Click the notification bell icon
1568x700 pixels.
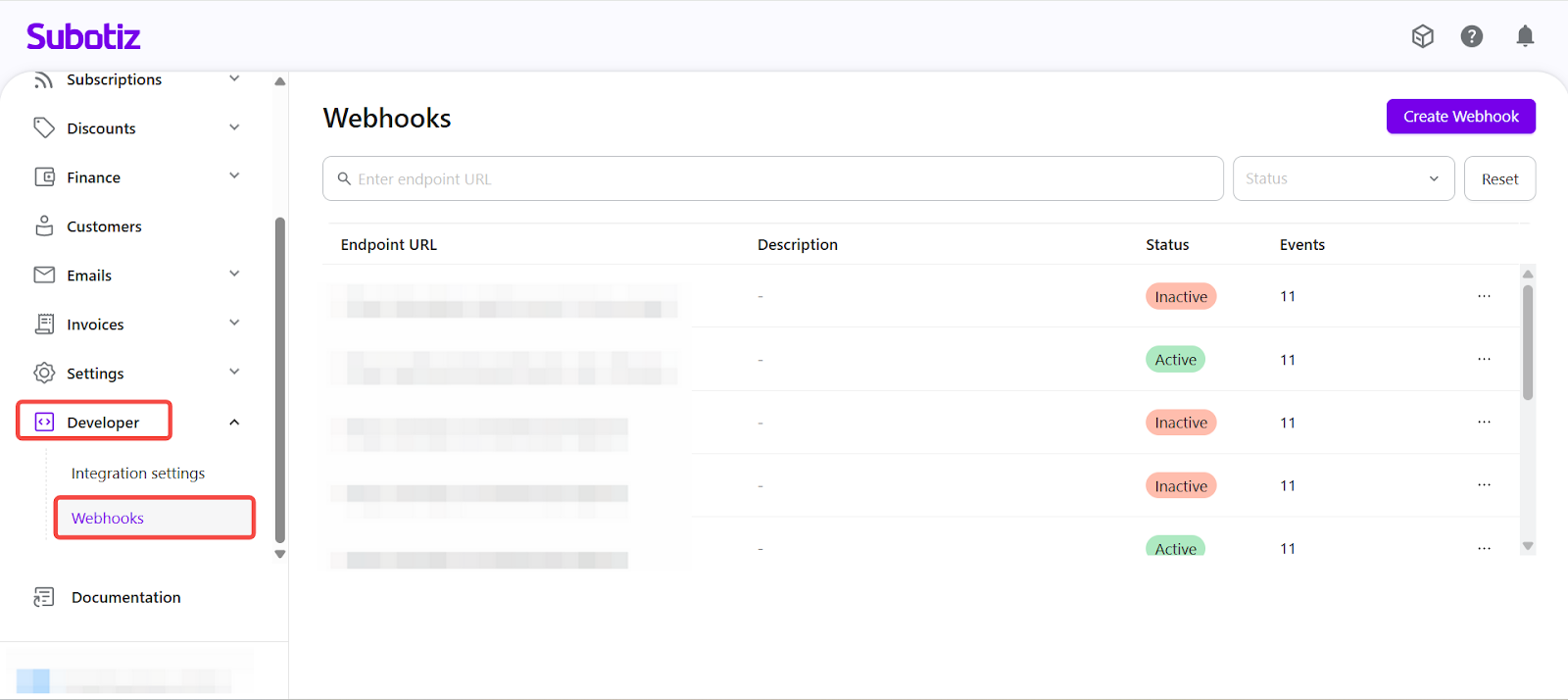tap(1525, 36)
